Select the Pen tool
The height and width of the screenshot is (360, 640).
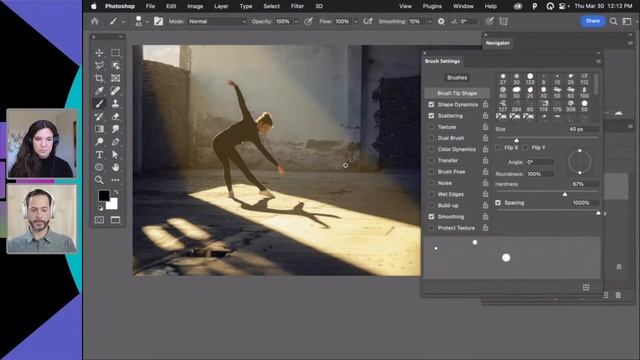[116, 142]
